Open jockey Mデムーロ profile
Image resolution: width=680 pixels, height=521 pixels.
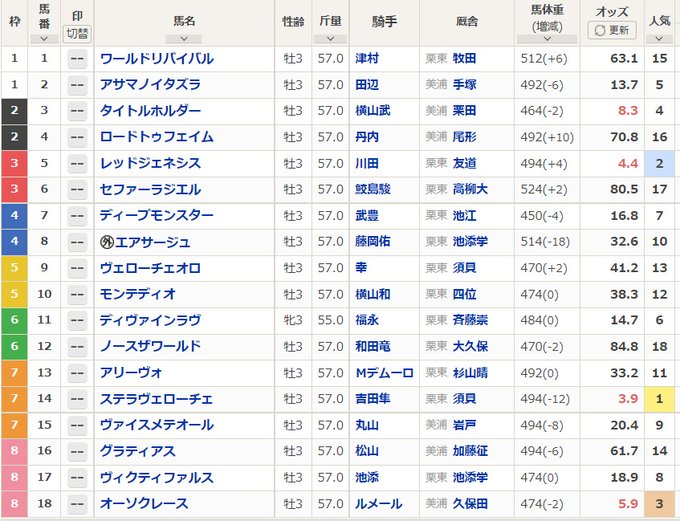(x=384, y=373)
